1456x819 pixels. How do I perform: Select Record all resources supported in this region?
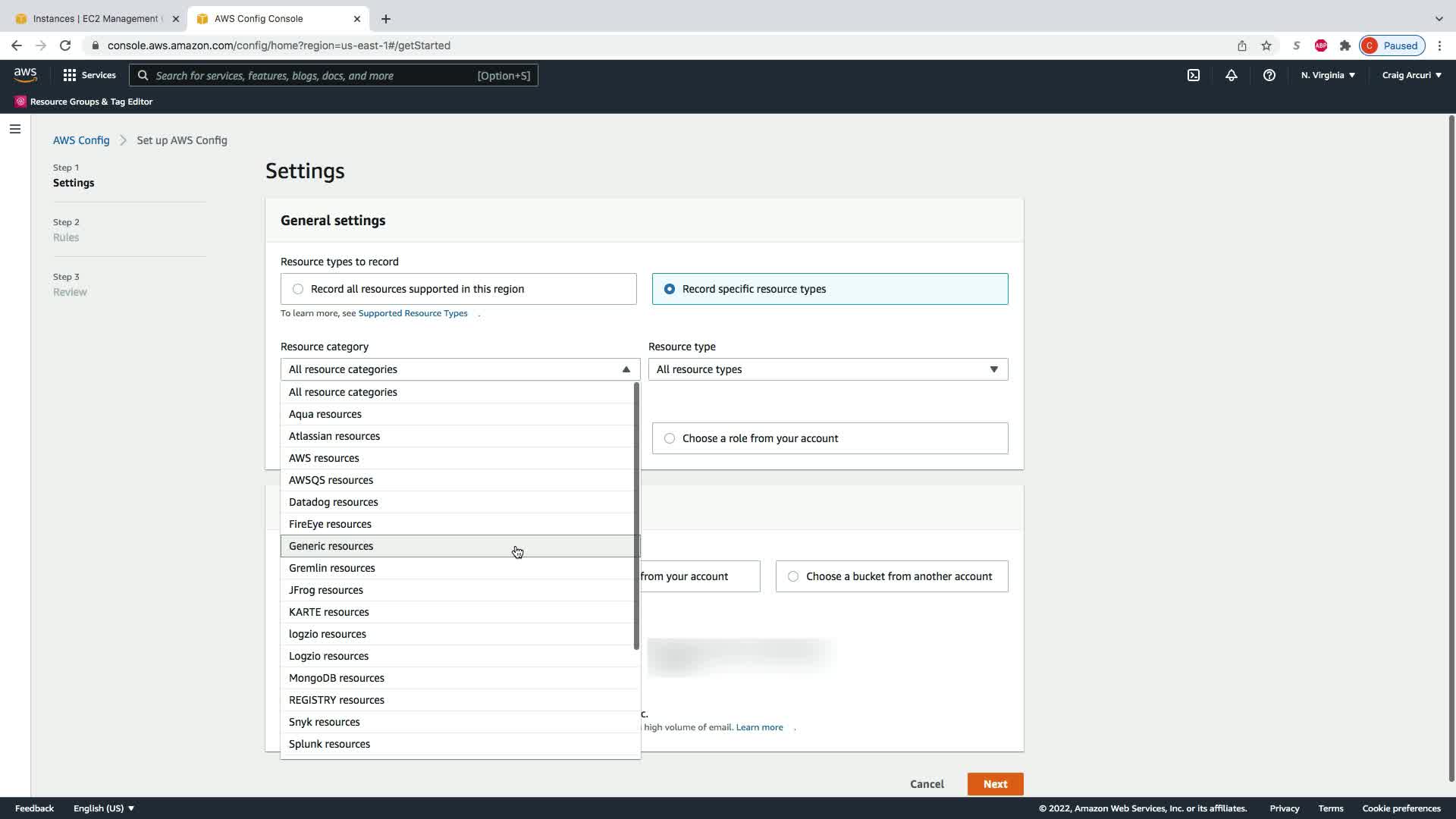coord(298,289)
